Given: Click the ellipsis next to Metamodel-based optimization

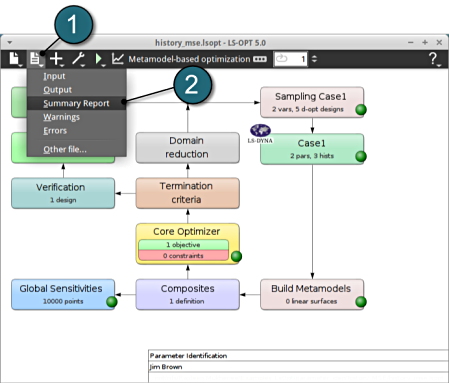Looking at the screenshot, I should pyautogui.click(x=260, y=59).
